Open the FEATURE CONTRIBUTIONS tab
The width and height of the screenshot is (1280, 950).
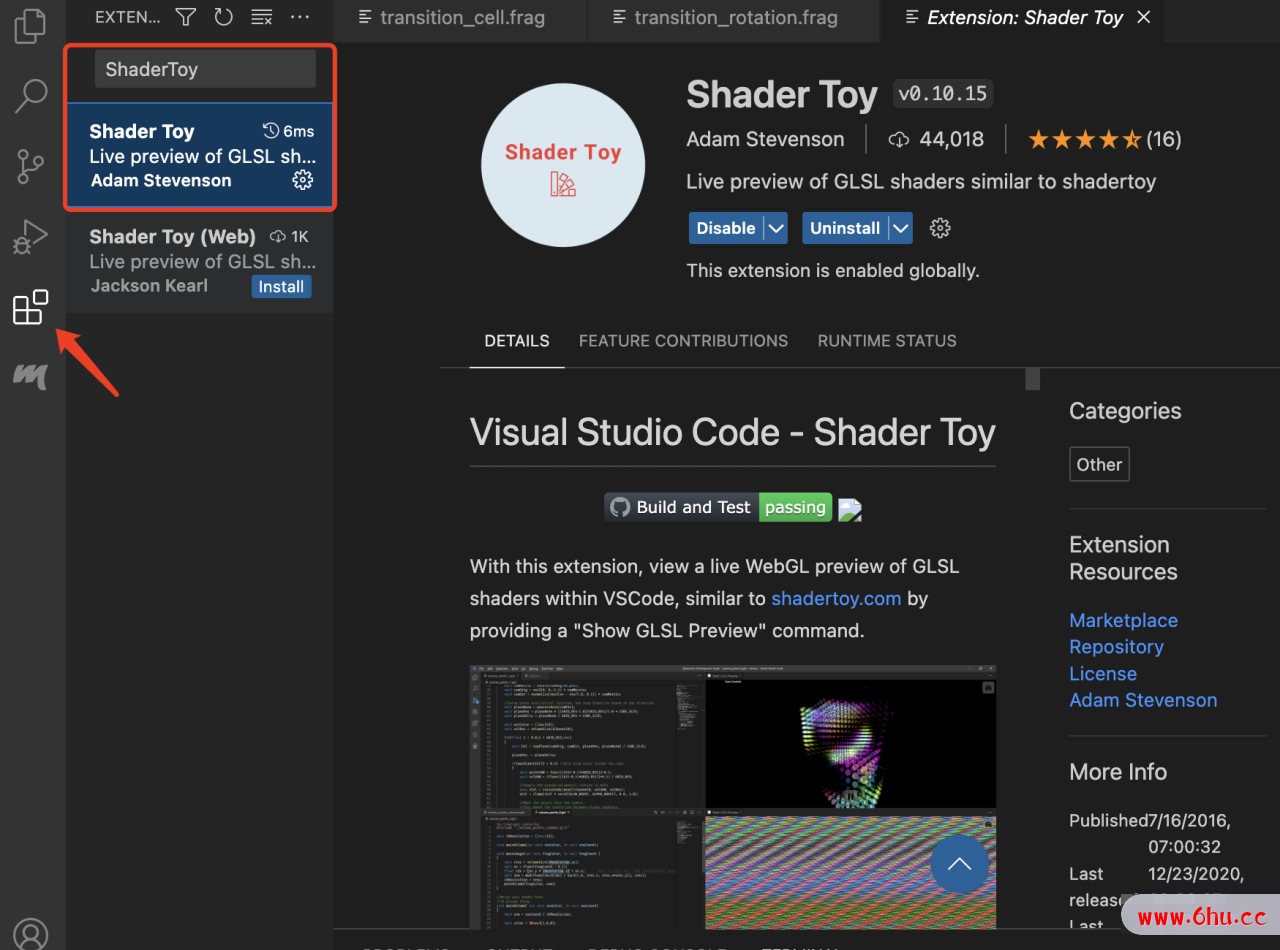click(683, 341)
